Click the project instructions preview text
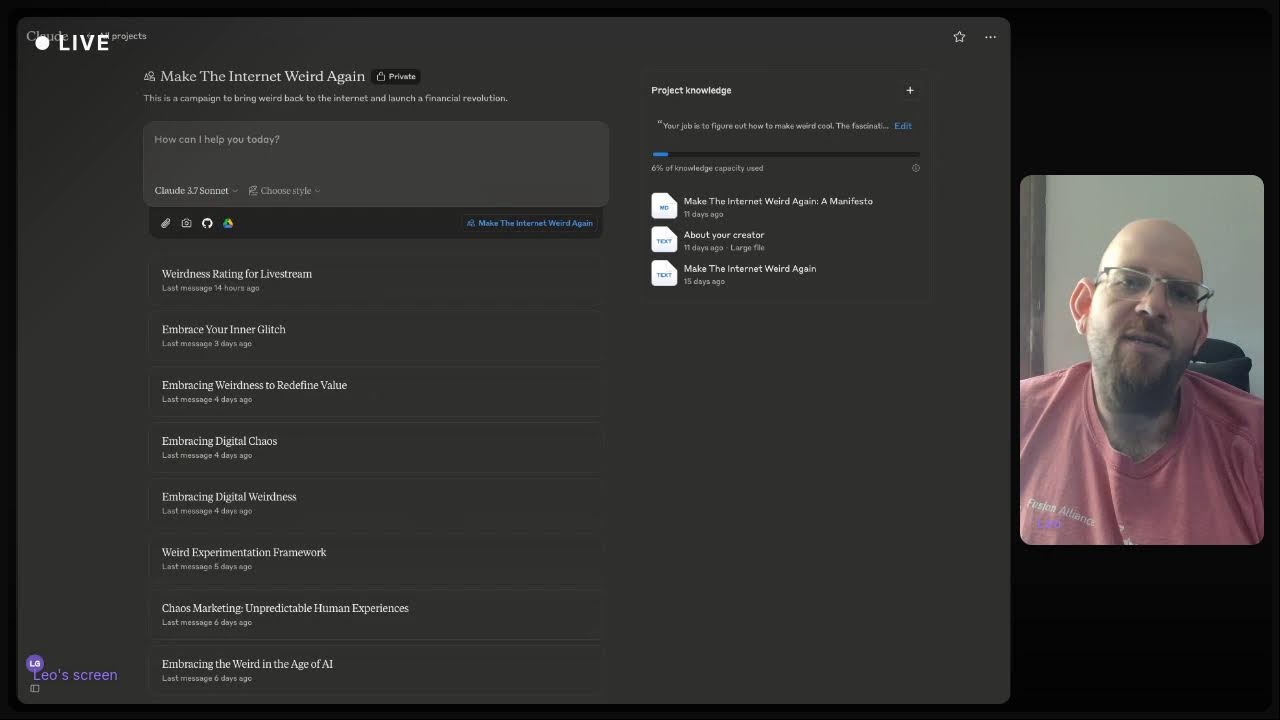The height and width of the screenshot is (720, 1280). 773,126
